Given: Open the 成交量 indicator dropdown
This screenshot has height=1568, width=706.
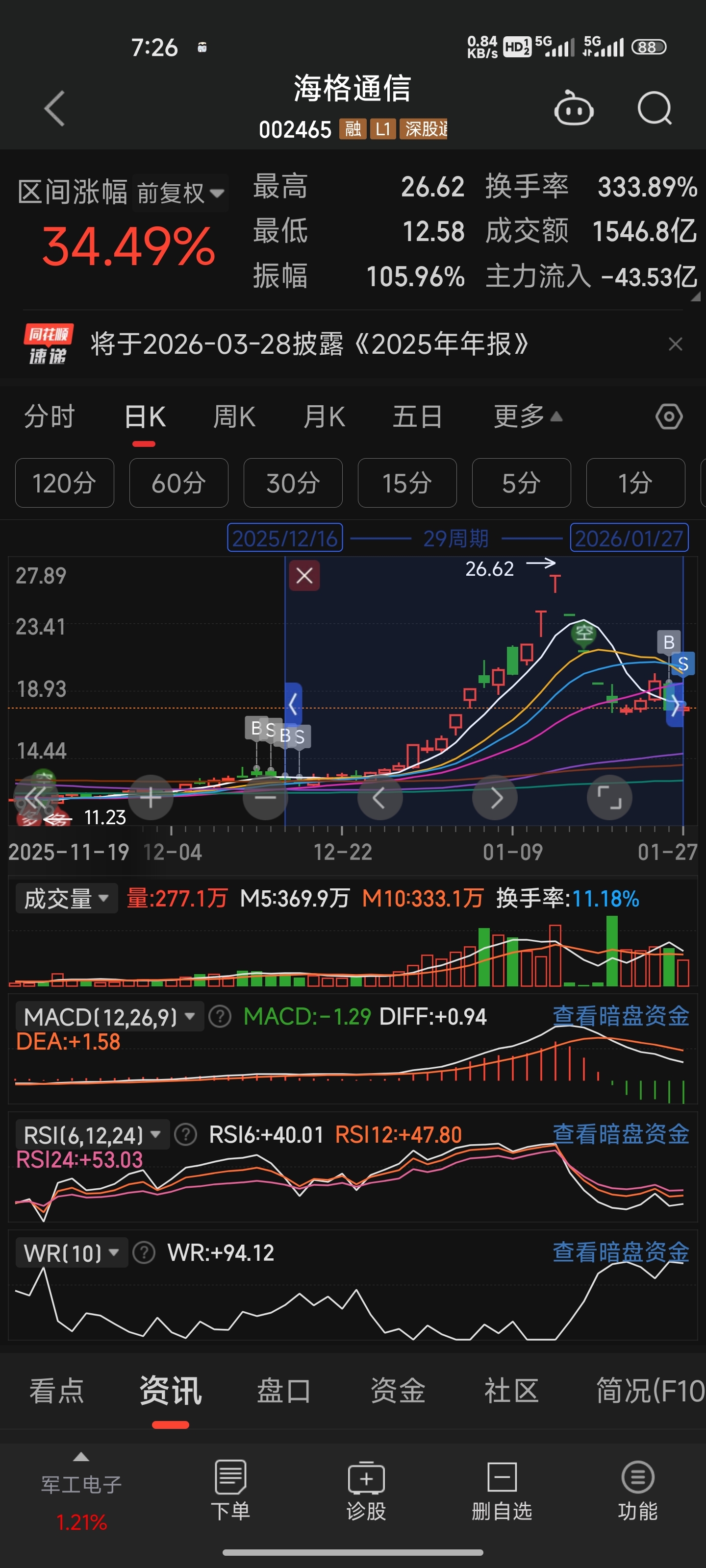Looking at the screenshot, I should click(x=66, y=899).
